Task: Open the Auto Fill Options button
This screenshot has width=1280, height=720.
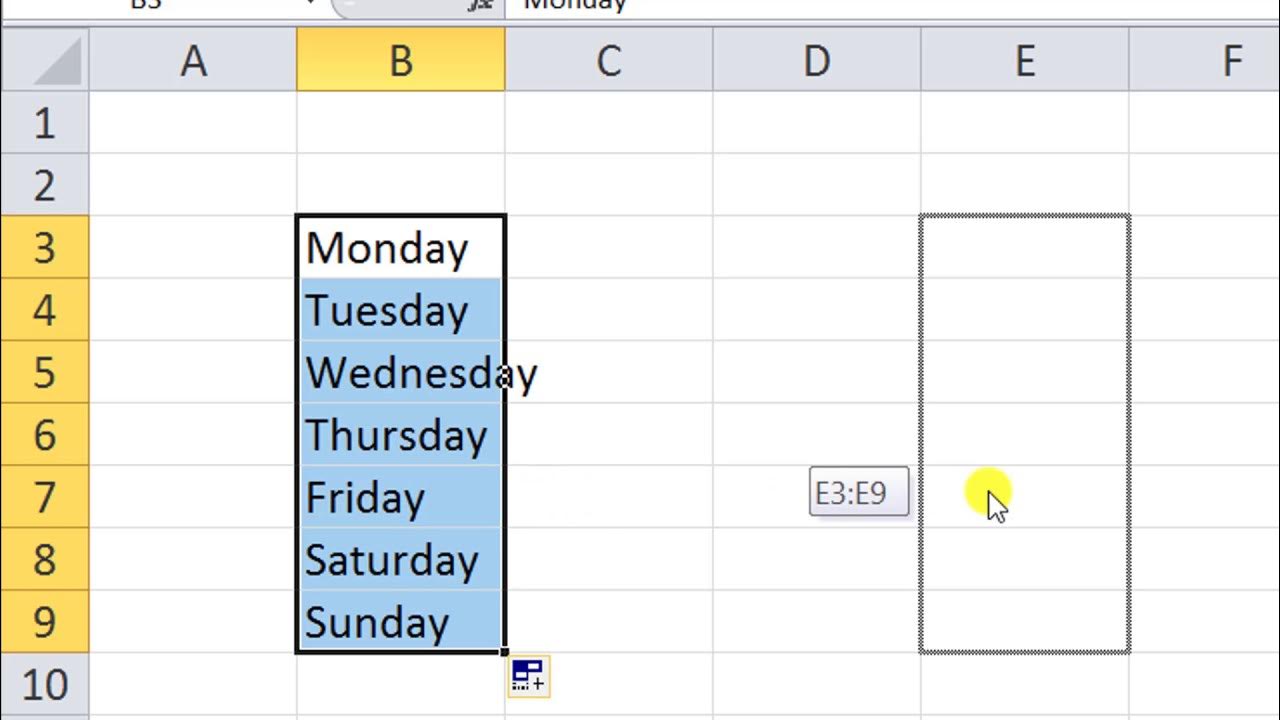Action: (x=528, y=676)
